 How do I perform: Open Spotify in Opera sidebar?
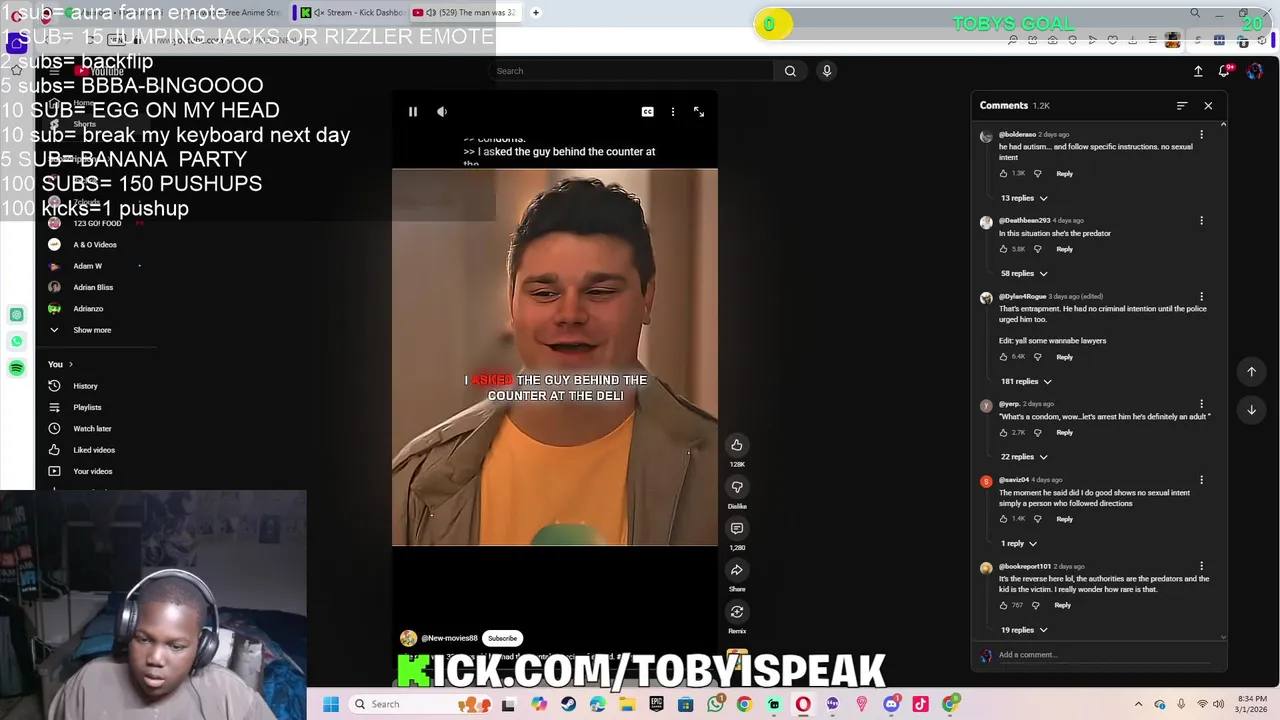pos(17,369)
